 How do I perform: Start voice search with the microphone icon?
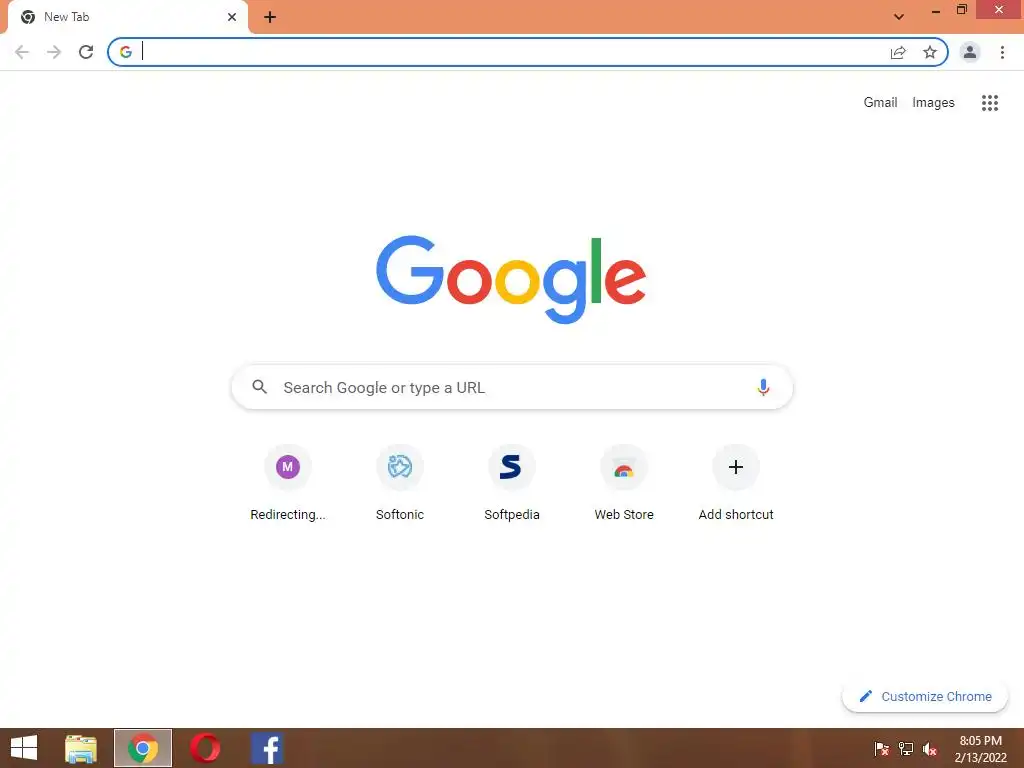[763, 387]
